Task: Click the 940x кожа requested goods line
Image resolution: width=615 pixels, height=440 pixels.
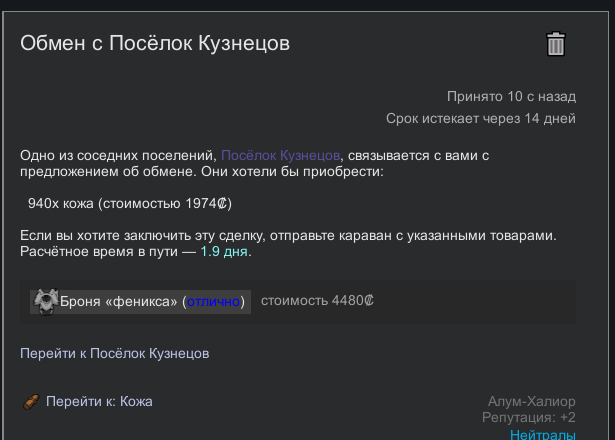Action: (130, 204)
